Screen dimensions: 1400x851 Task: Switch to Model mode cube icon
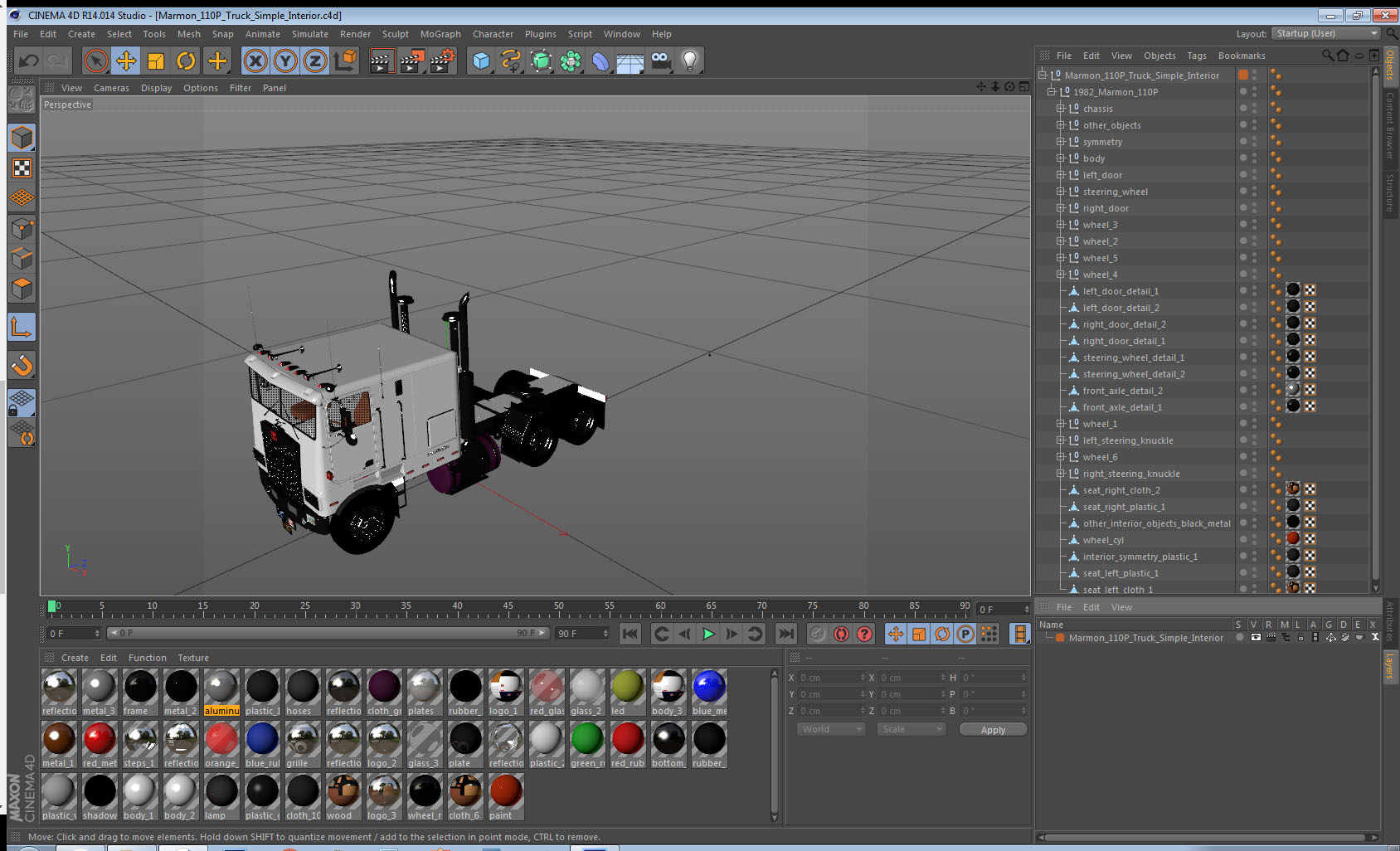[x=22, y=138]
